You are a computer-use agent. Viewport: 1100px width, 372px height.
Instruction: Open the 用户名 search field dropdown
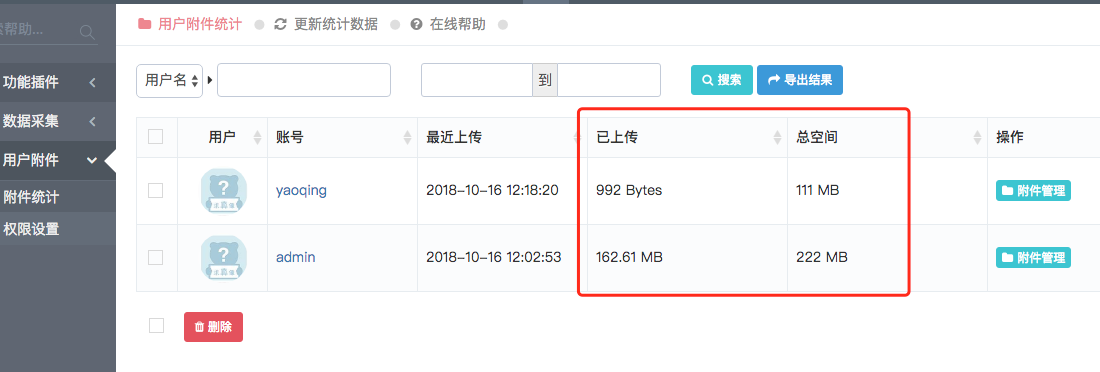point(169,80)
